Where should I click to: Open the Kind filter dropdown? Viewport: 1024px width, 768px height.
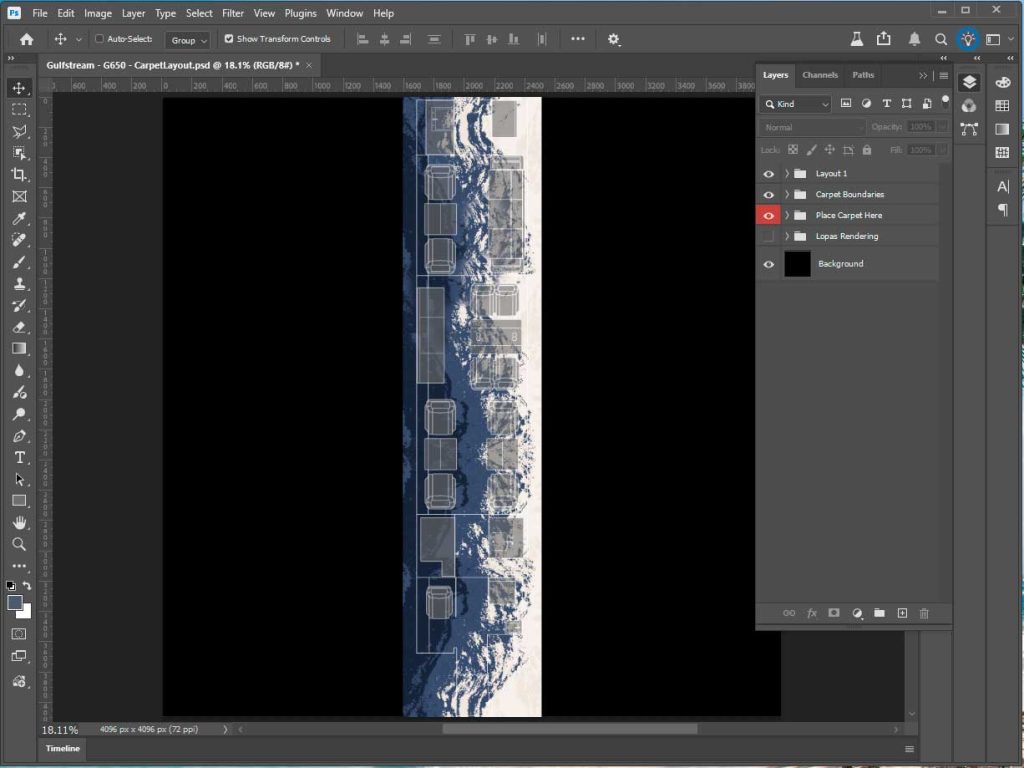pos(795,103)
